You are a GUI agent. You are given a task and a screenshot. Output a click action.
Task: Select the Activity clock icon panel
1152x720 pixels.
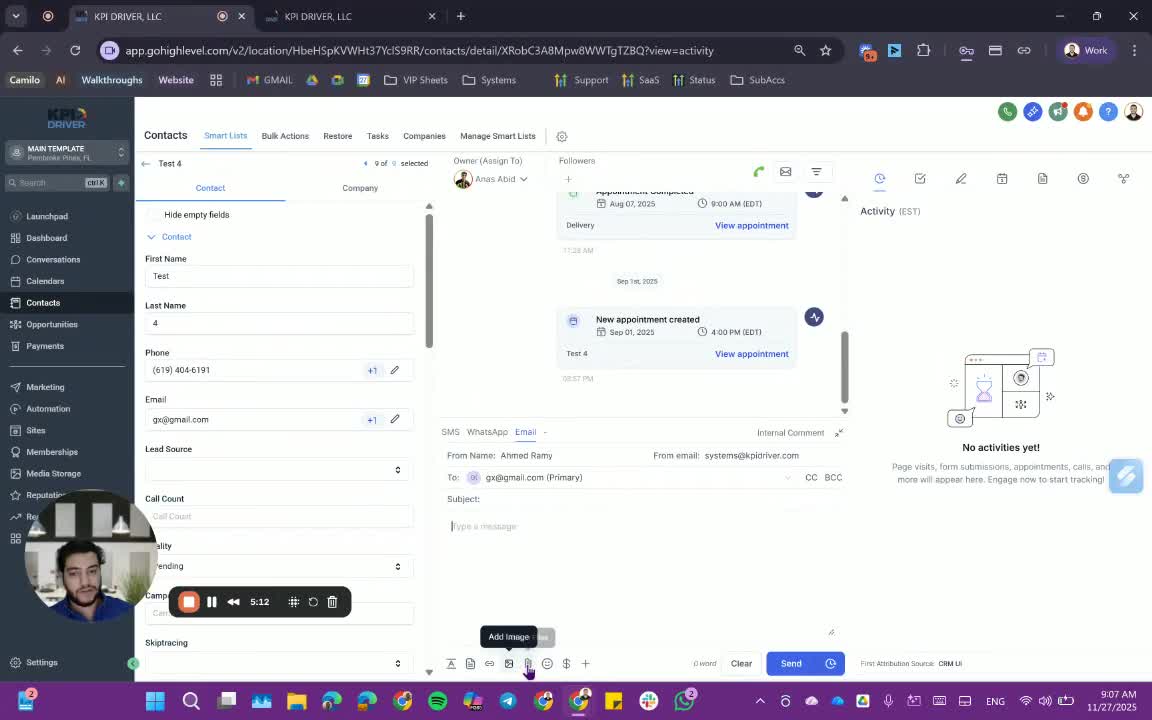tap(879, 179)
